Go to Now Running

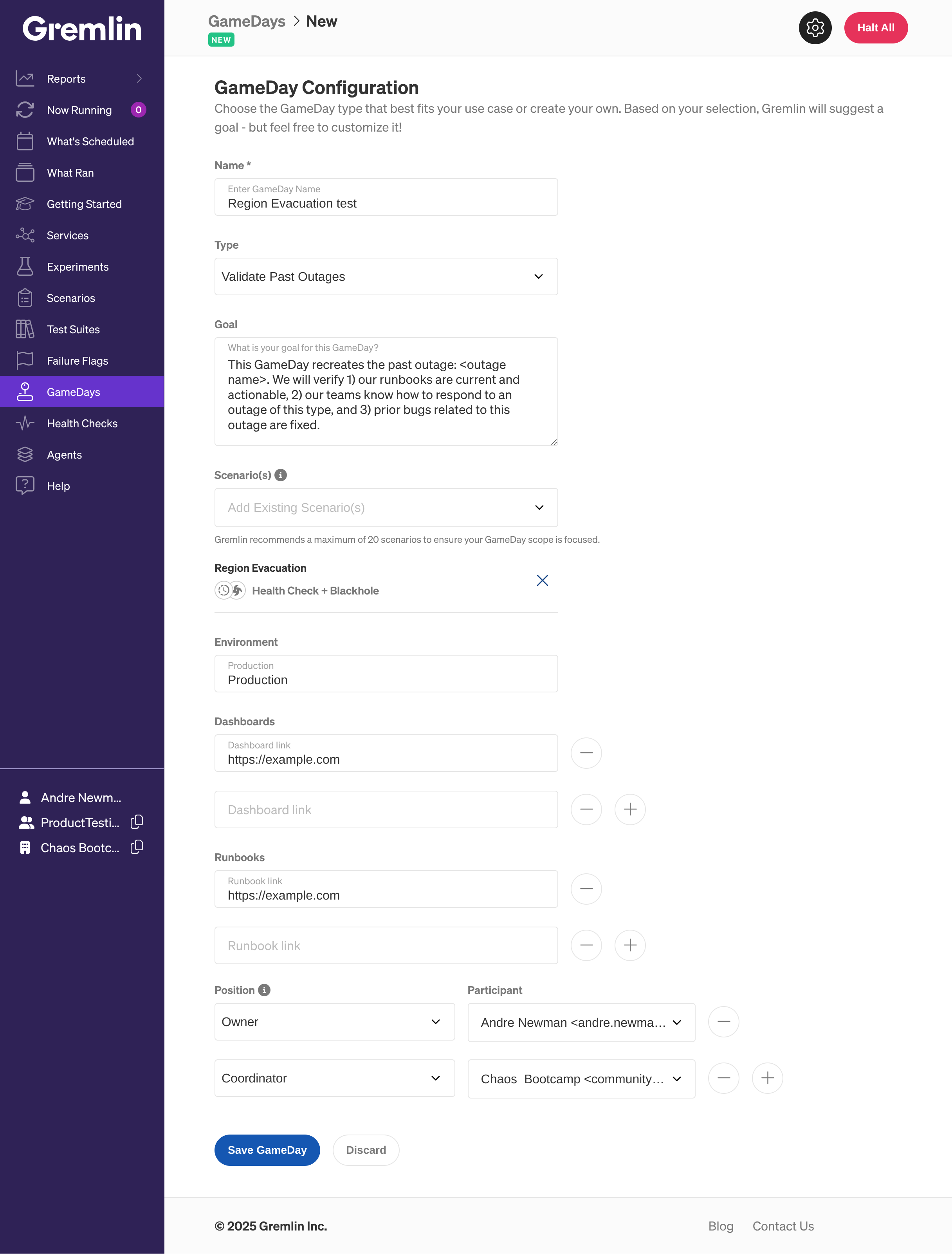[79, 110]
